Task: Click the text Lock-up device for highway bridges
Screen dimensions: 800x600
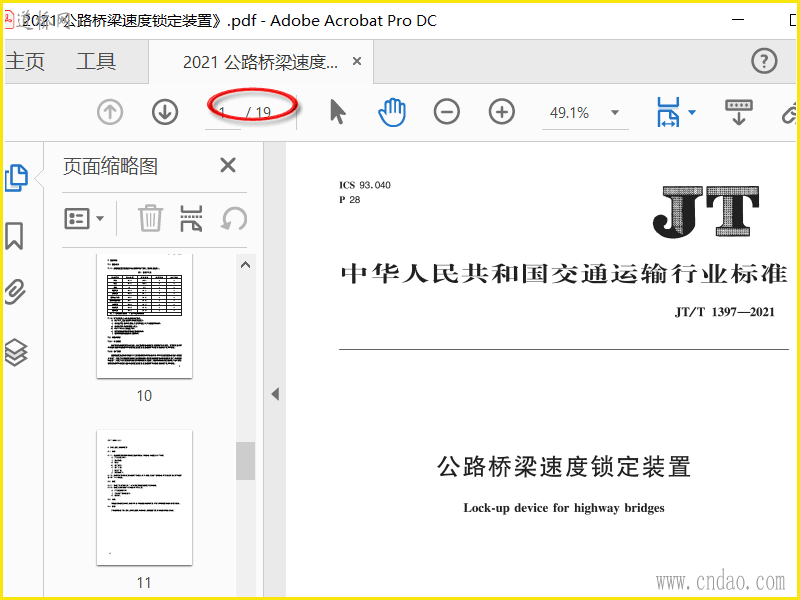Action: coord(564,508)
